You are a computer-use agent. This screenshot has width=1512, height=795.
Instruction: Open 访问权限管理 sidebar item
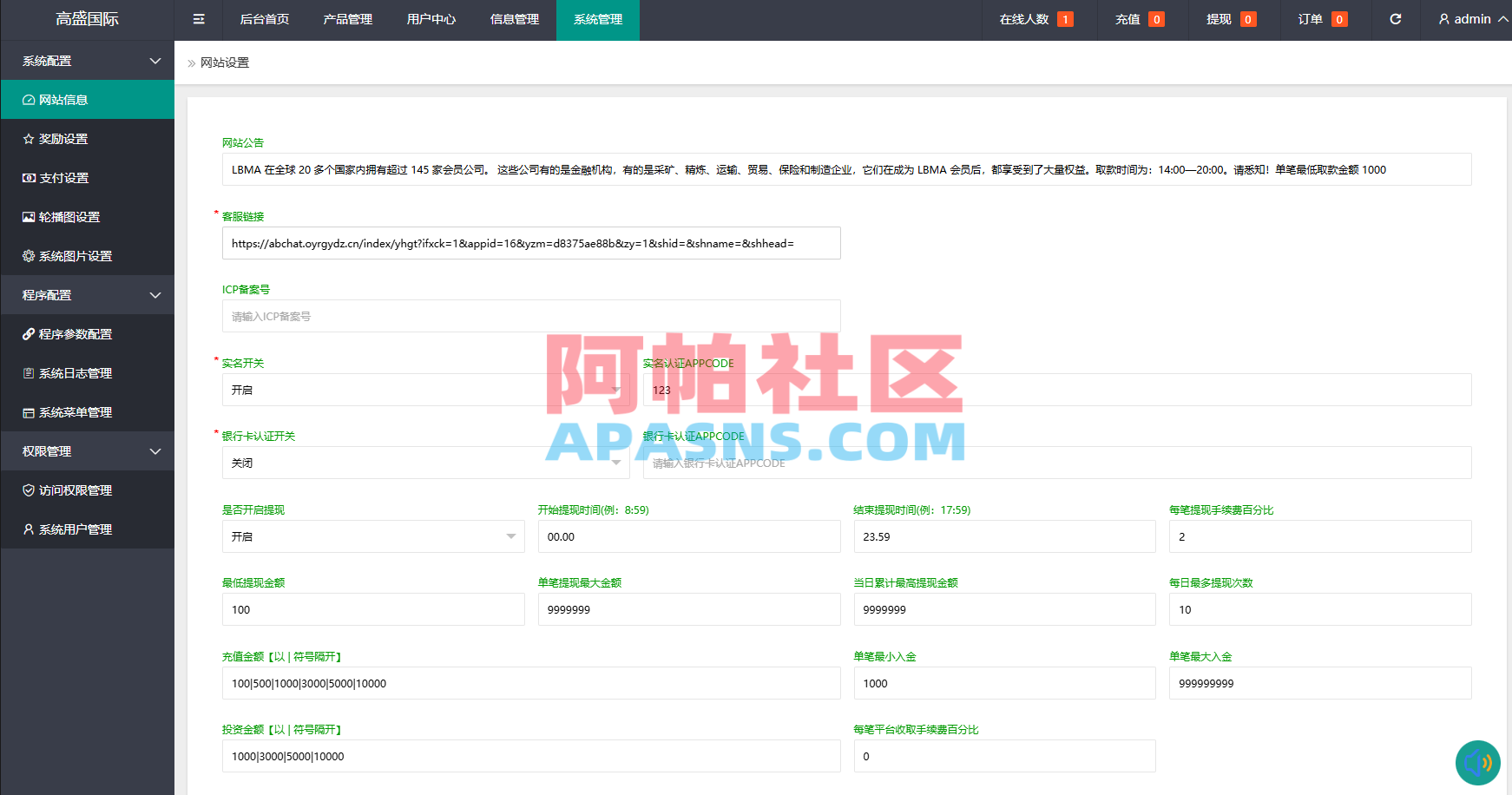click(x=87, y=490)
